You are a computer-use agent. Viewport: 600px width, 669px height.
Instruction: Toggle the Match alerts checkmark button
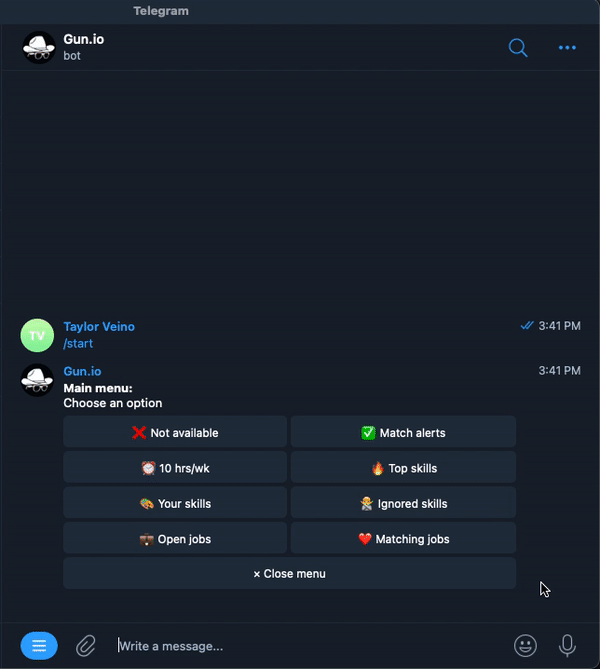(403, 432)
